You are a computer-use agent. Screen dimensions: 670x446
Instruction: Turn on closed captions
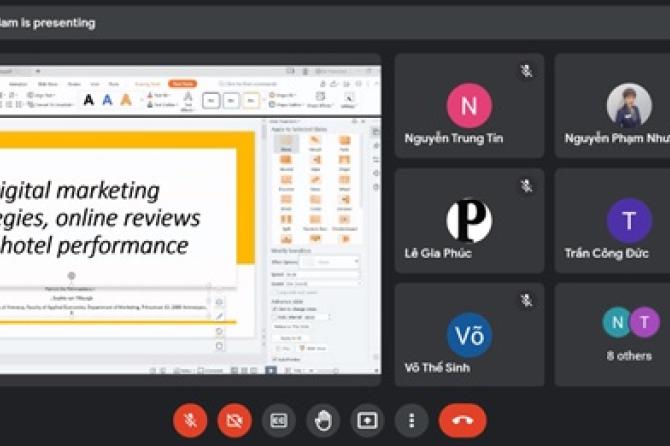tap(279, 420)
